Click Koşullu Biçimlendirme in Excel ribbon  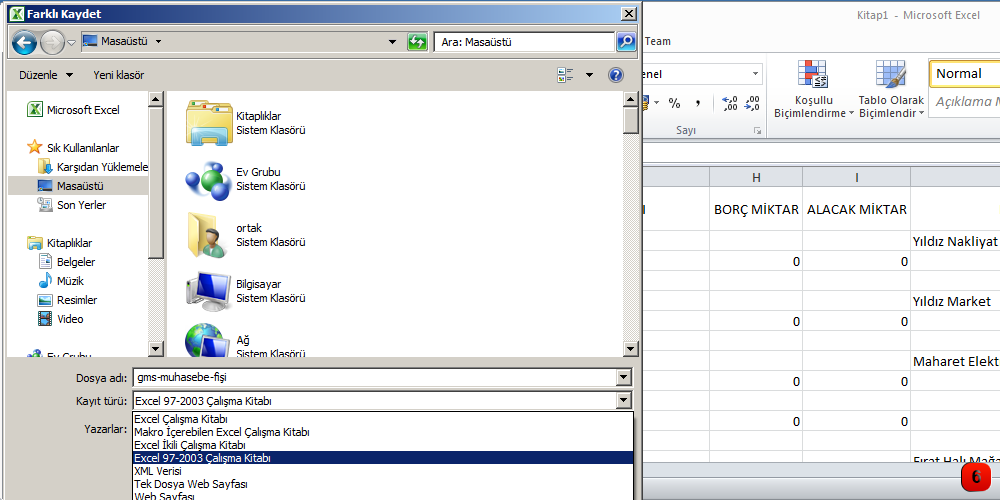tap(813, 89)
